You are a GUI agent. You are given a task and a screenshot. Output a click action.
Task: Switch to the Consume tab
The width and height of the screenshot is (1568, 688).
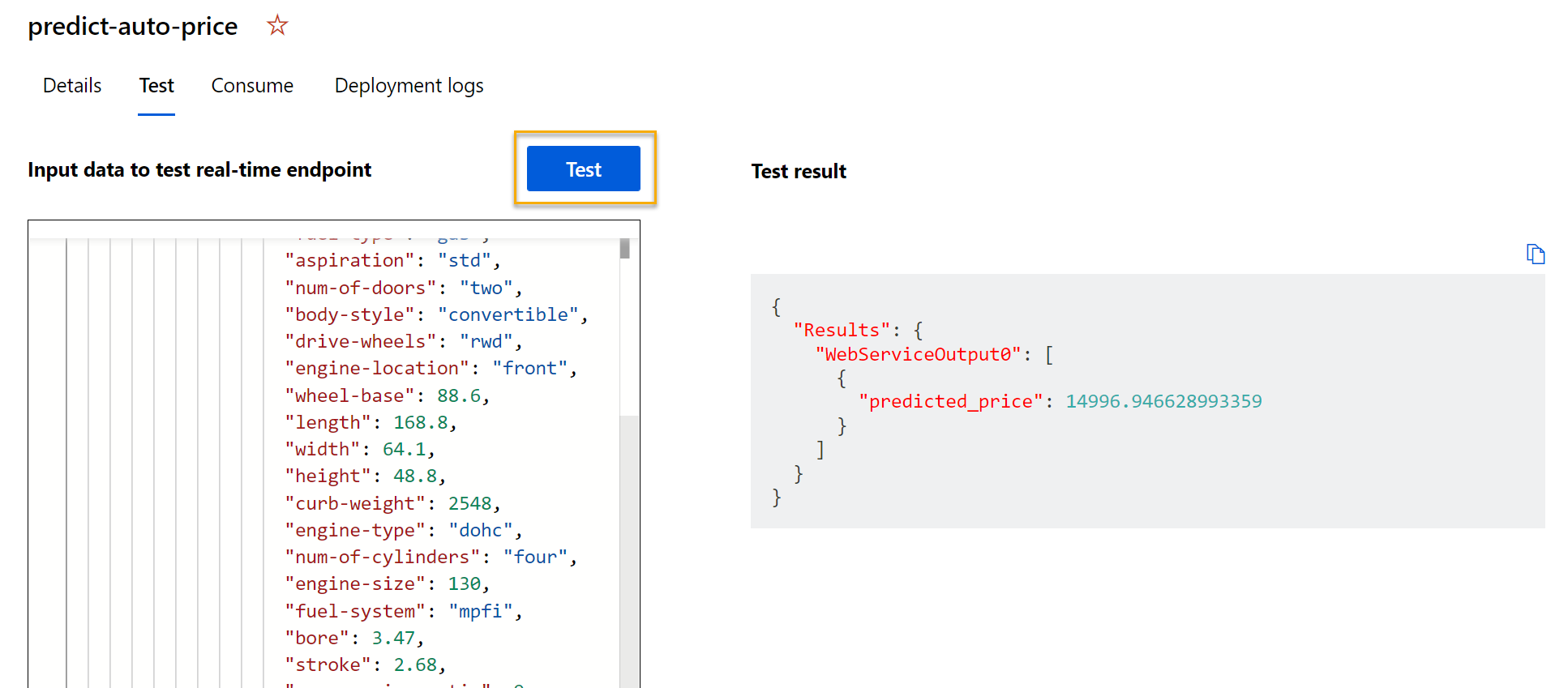tap(252, 85)
